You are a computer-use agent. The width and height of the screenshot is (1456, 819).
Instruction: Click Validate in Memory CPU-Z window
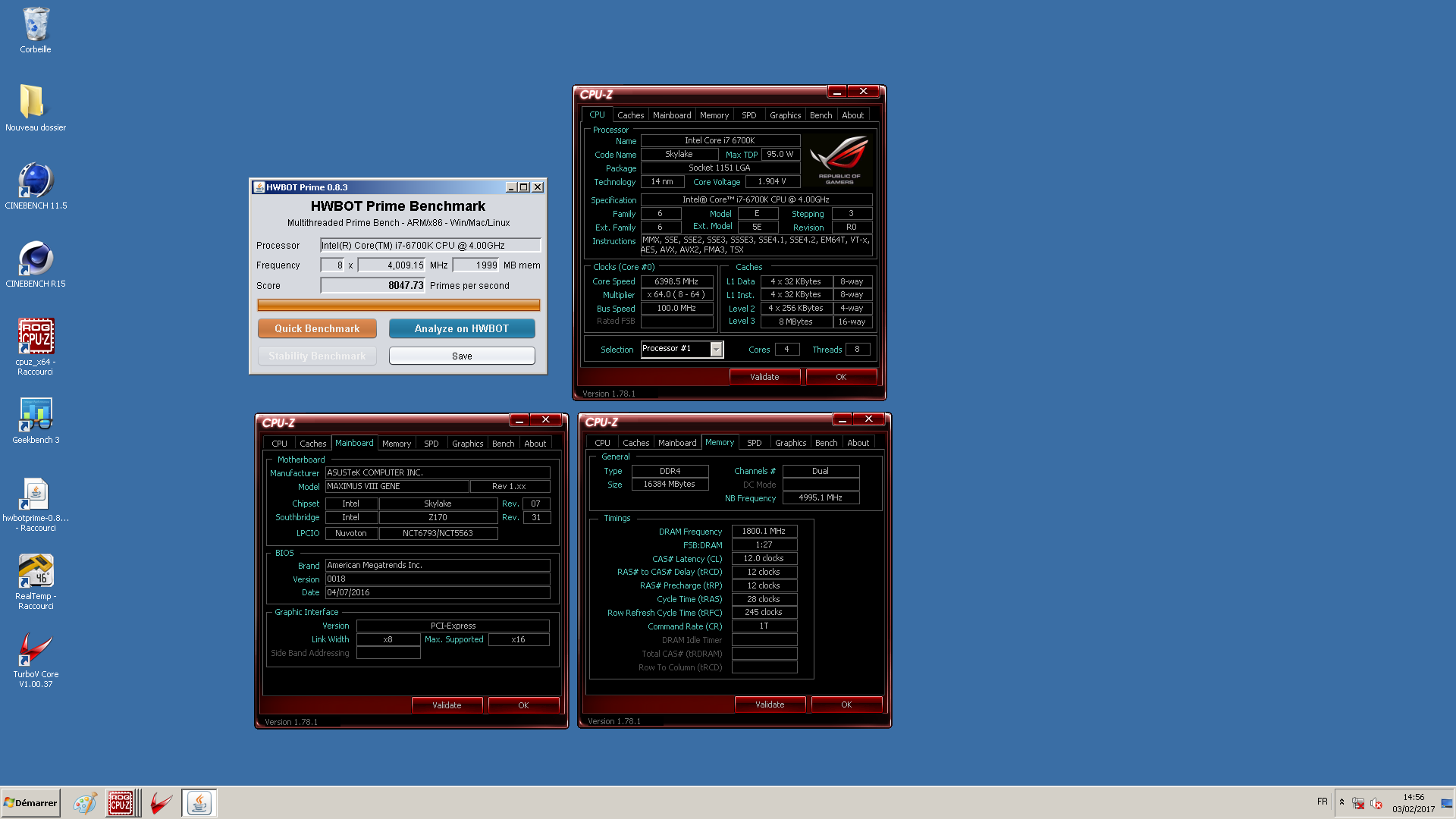tap(770, 704)
